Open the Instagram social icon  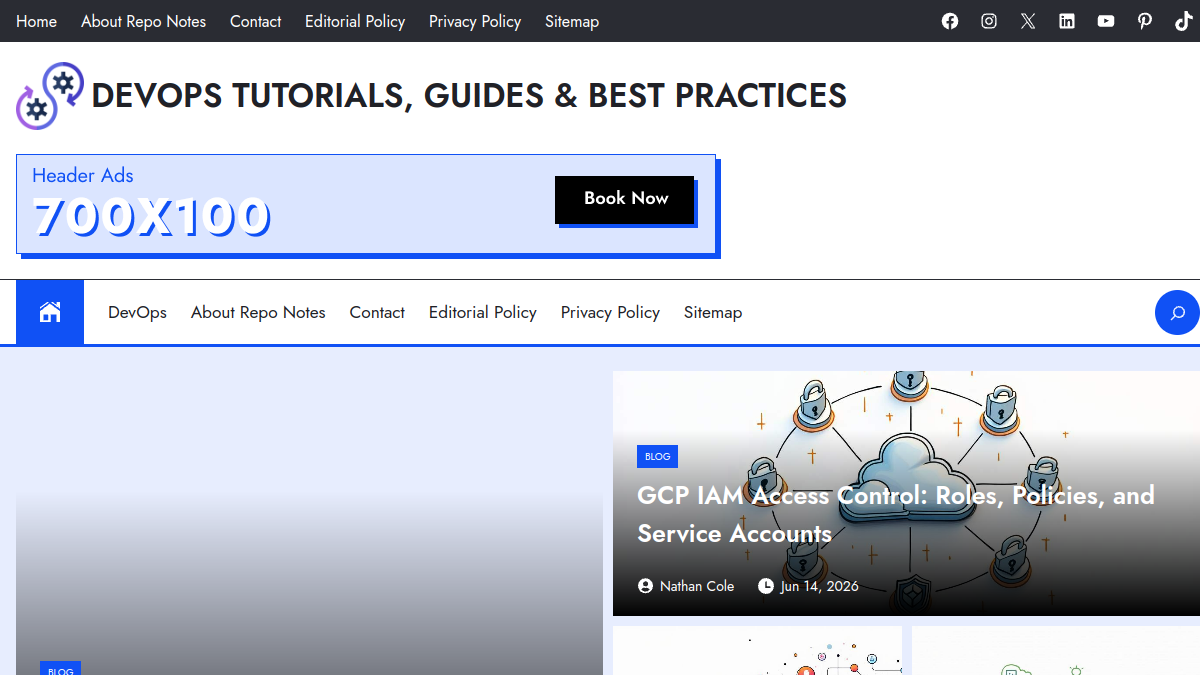point(989,21)
